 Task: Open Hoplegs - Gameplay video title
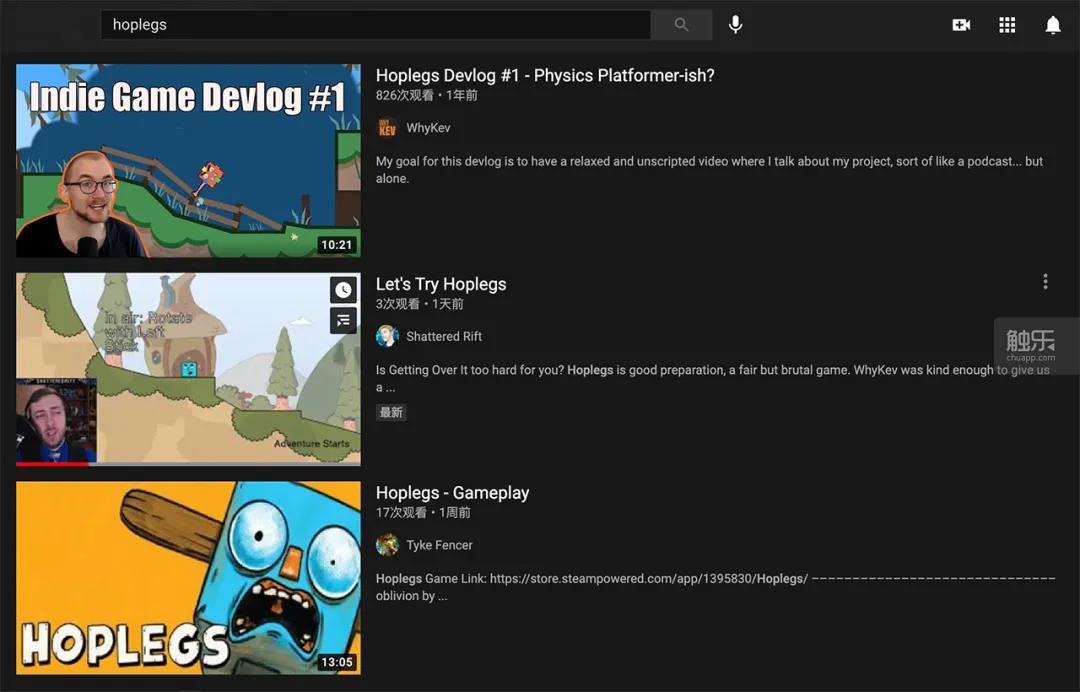coord(453,493)
